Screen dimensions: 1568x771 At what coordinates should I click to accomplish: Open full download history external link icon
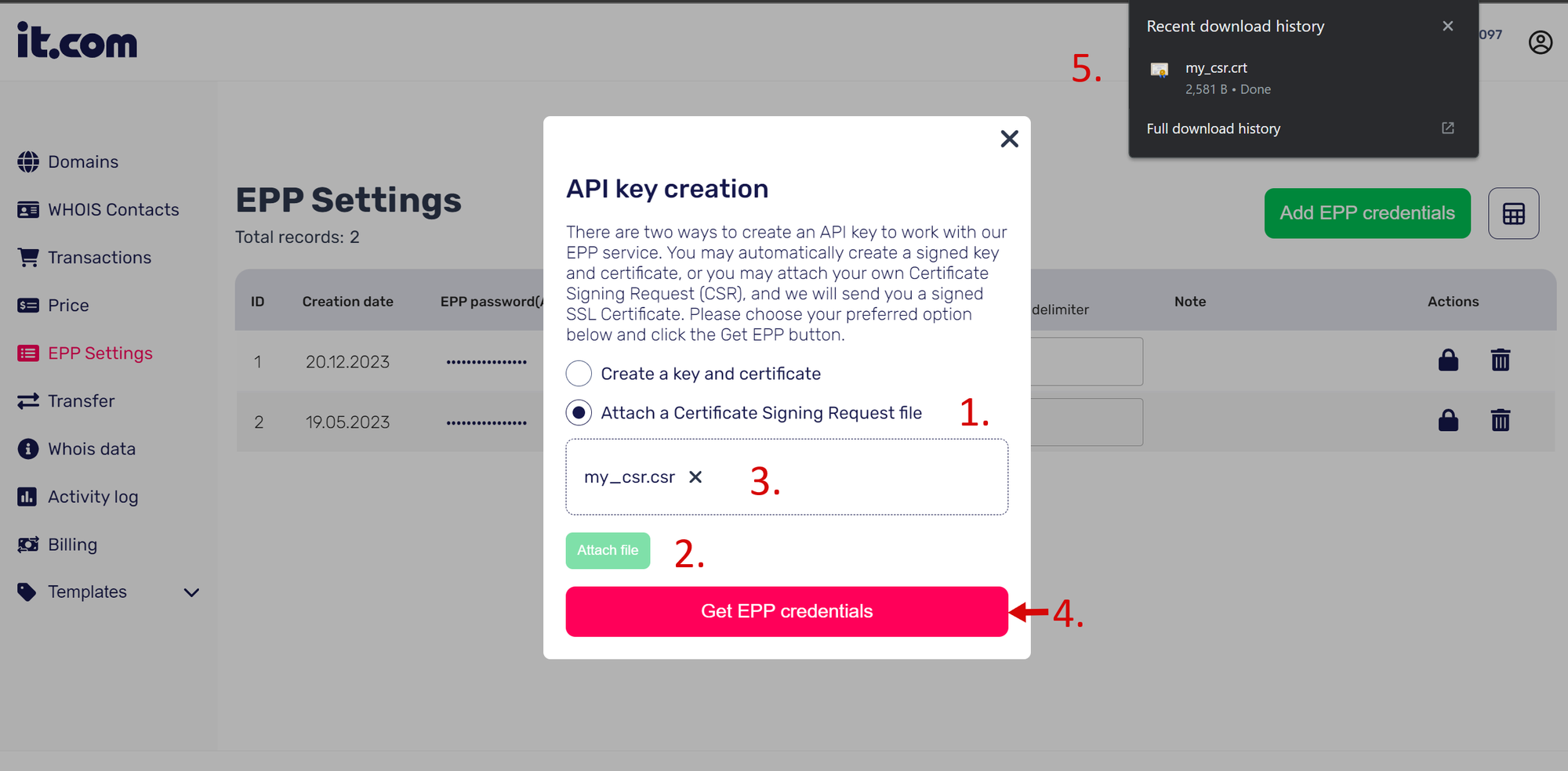(x=1447, y=128)
